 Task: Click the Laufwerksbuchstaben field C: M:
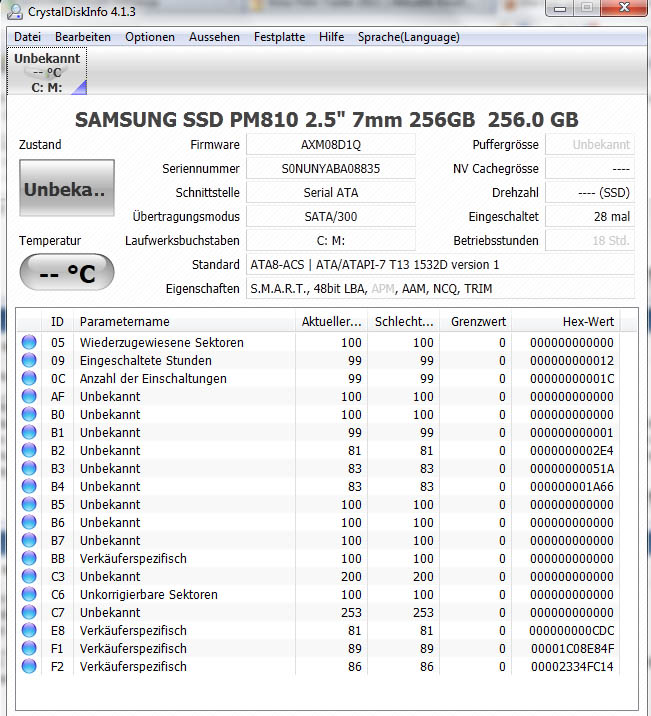(x=331, y=241)
